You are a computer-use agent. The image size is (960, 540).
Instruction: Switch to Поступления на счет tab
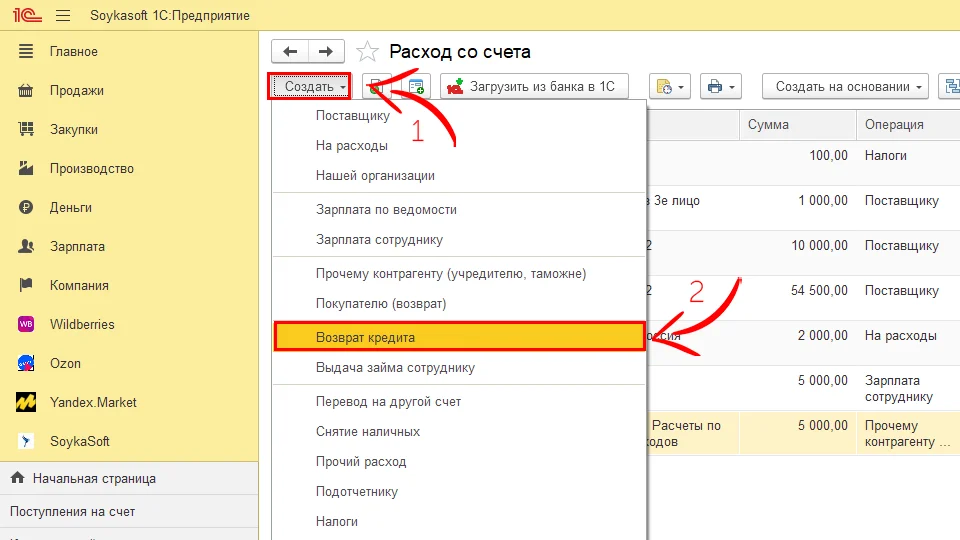pos(72,511)
